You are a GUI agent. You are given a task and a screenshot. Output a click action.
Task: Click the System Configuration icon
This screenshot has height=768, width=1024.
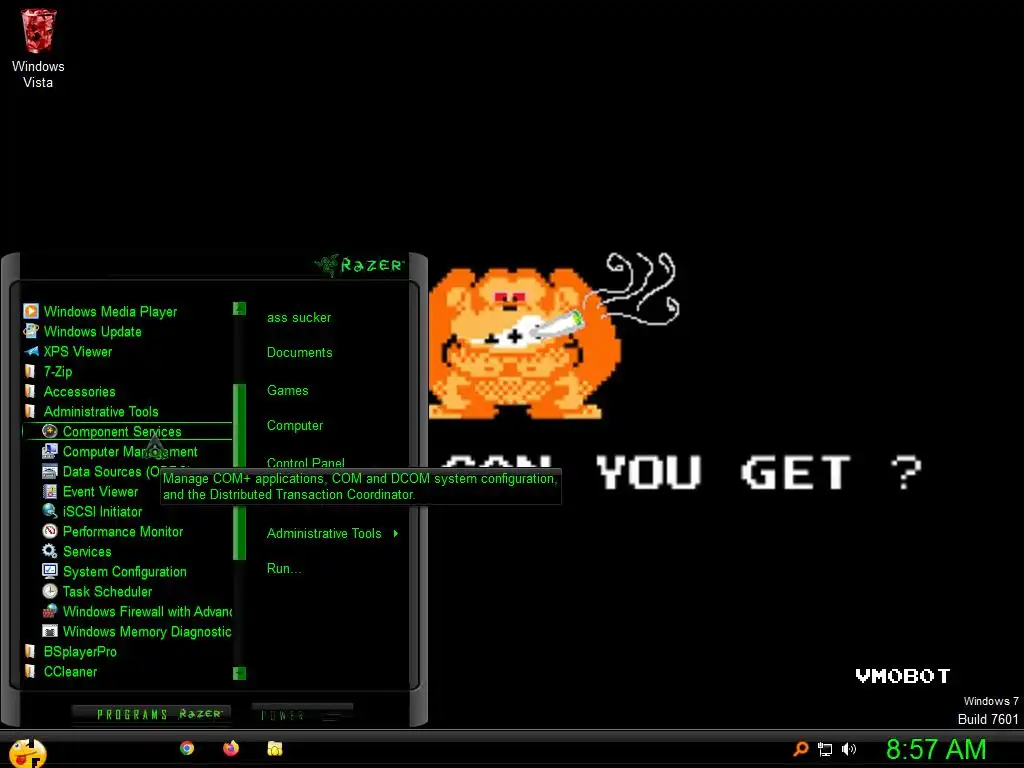[50, 571]
